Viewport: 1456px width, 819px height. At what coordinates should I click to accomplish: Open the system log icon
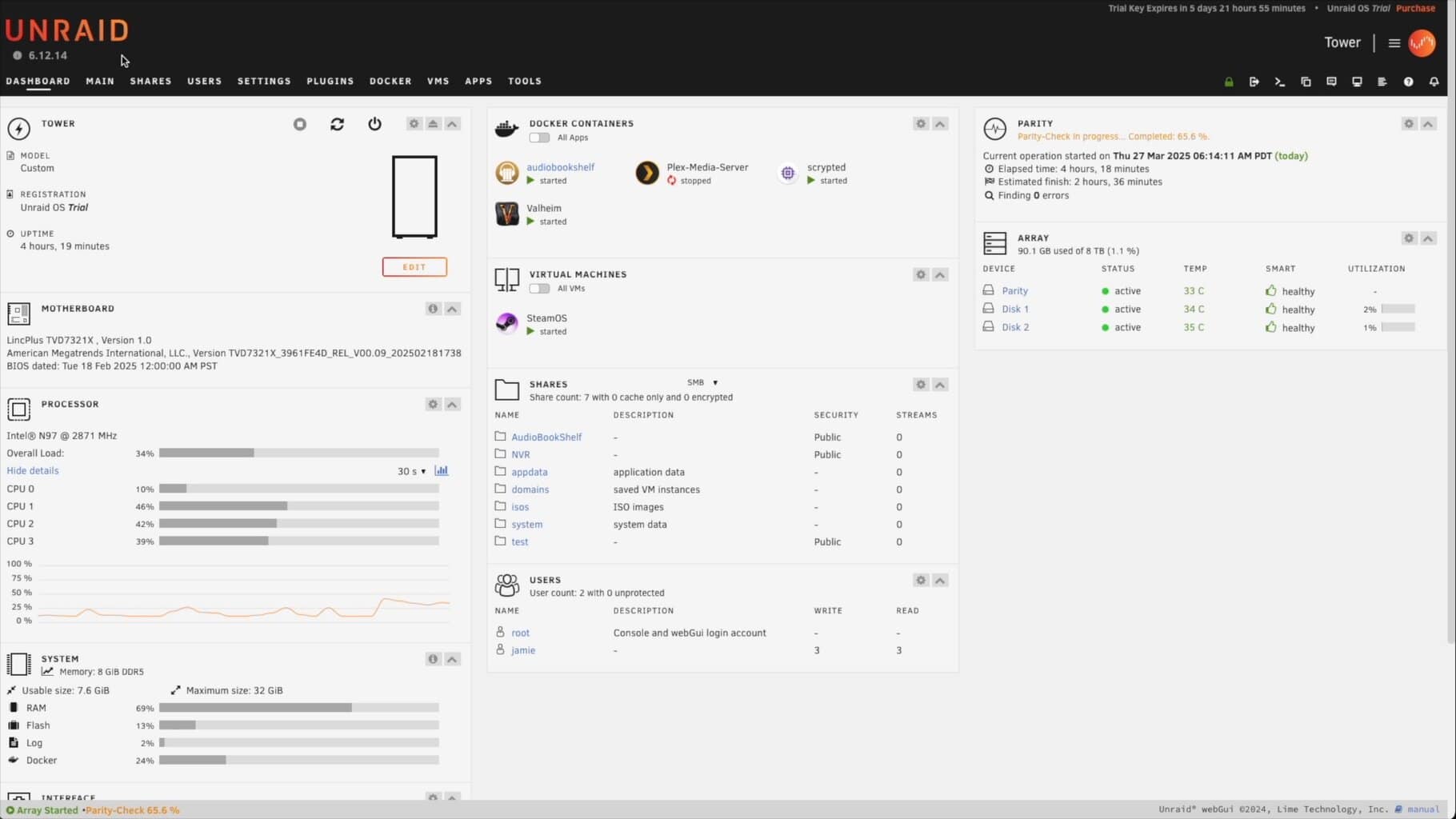1382,82
